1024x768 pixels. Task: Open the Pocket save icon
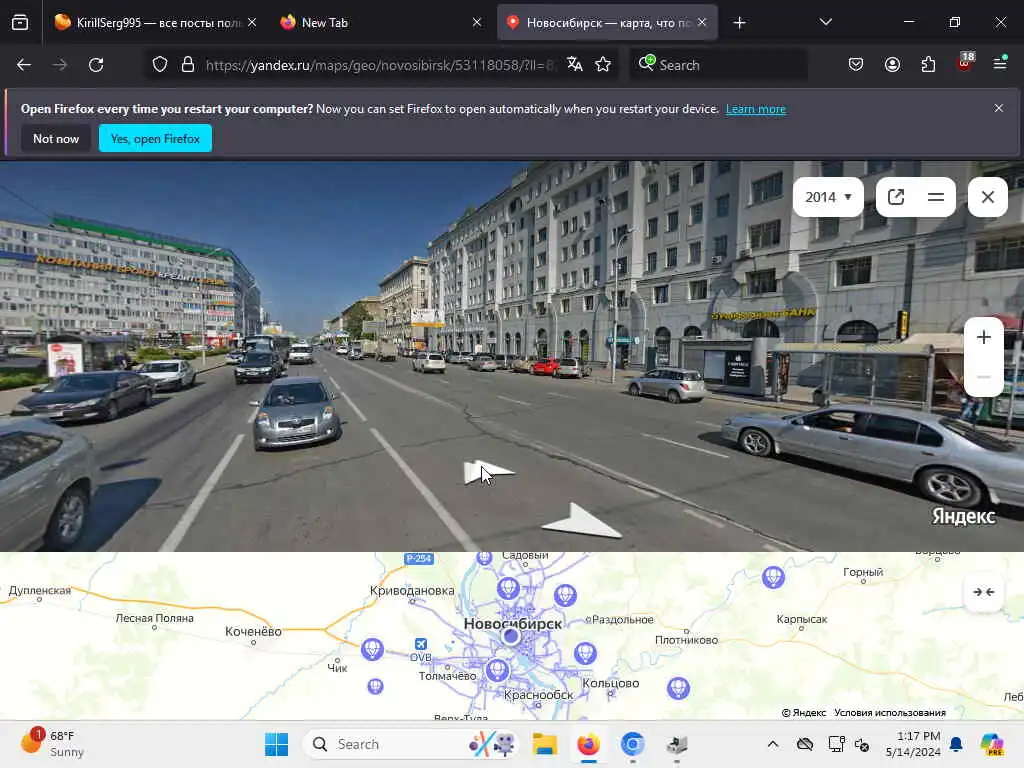(x=856, y=64)
